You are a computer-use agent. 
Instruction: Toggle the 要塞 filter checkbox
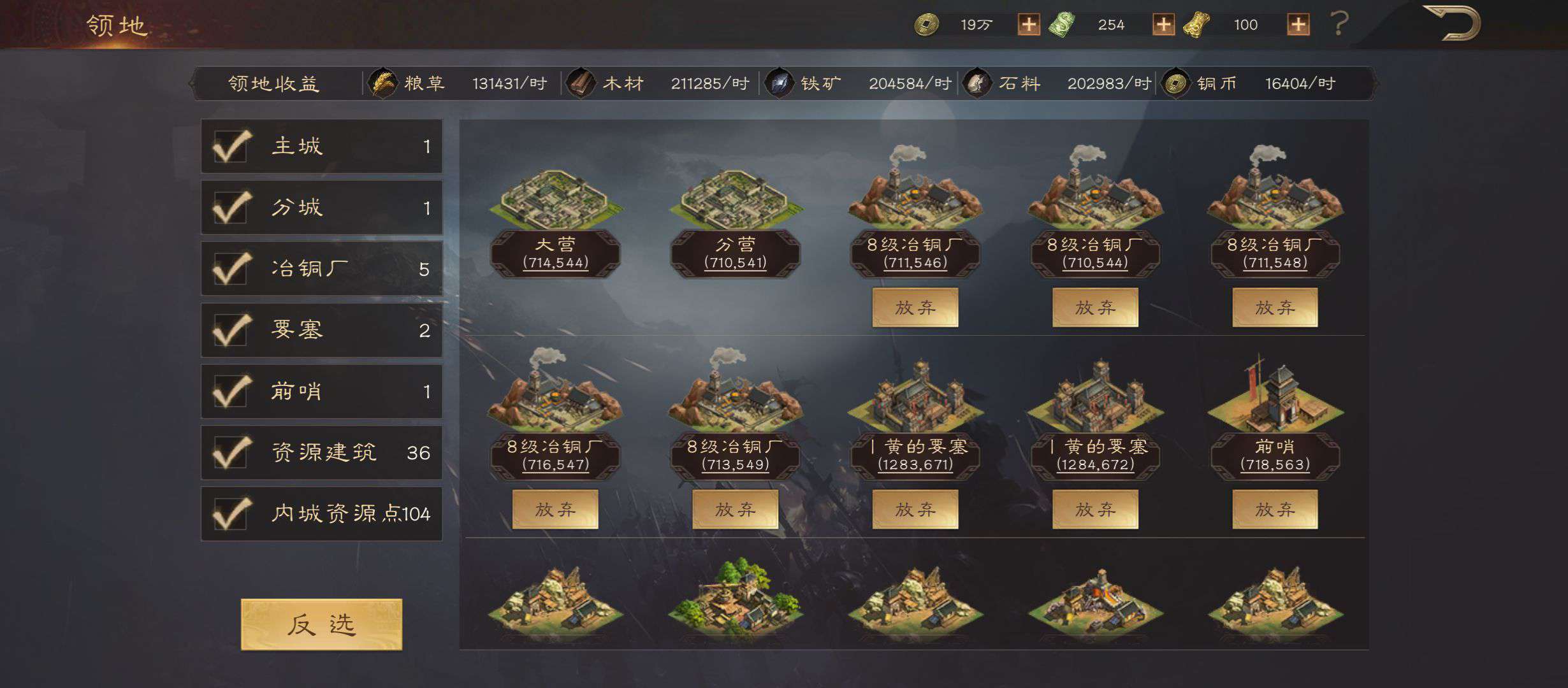click(x=231, y=330)
